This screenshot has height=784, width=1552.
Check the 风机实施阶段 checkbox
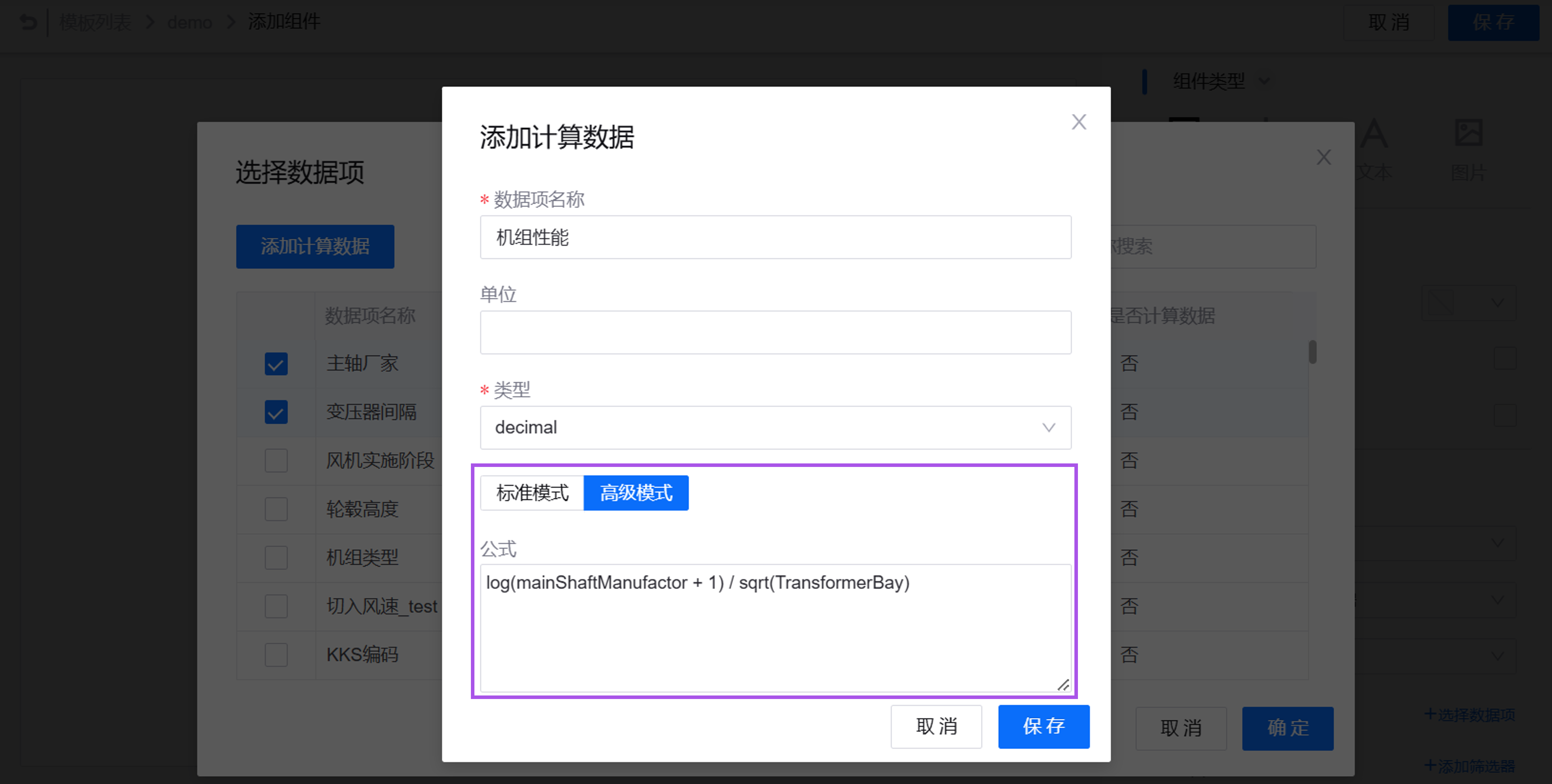tap(276, 461)
